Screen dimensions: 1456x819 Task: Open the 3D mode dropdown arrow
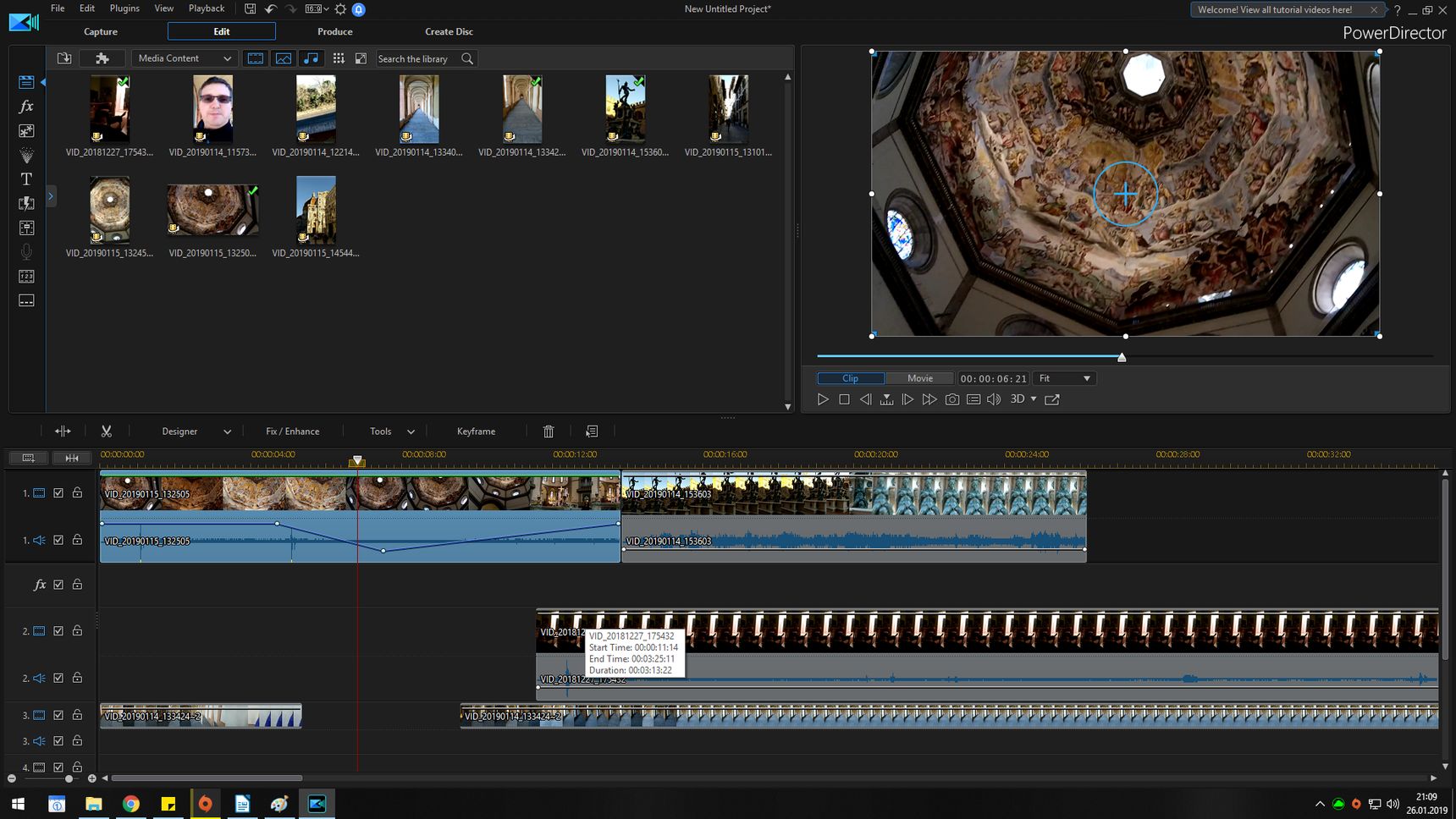1034,399
